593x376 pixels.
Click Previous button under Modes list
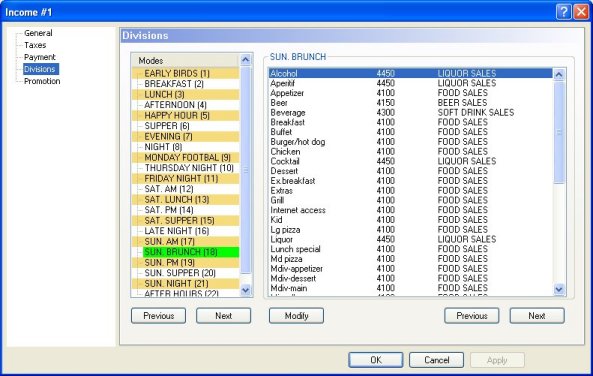158,315
